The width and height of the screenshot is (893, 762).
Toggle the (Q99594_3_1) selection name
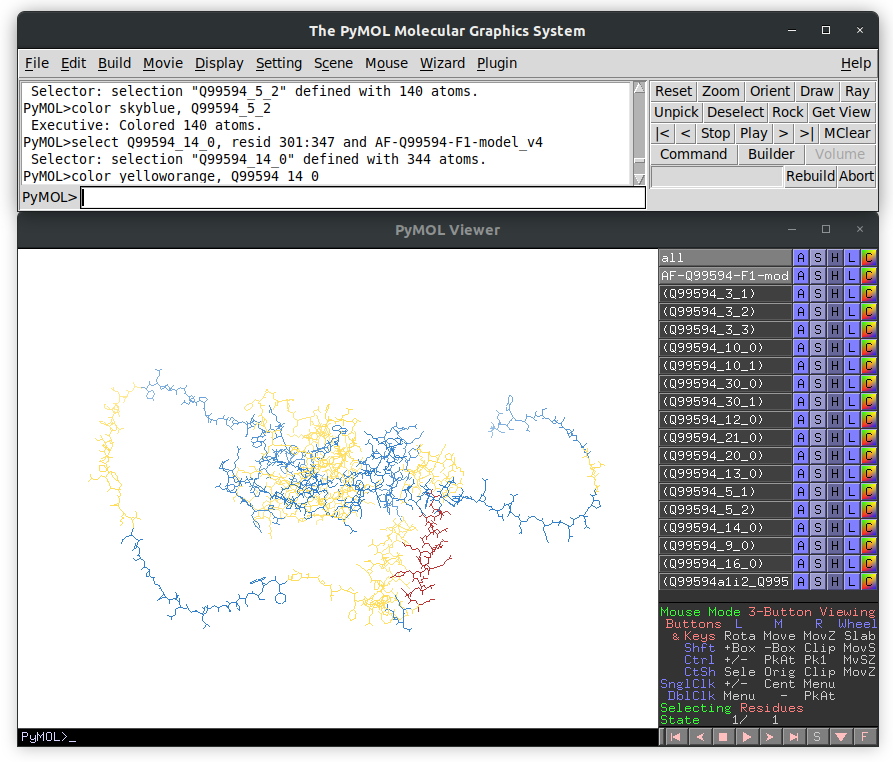pyautogui.click(x=725, y=294)
